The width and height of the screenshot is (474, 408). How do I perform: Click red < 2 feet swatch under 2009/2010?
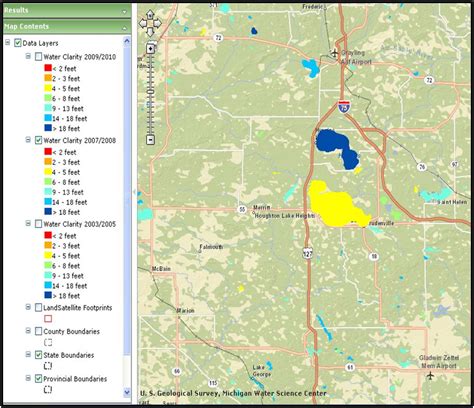pos(48,68)
